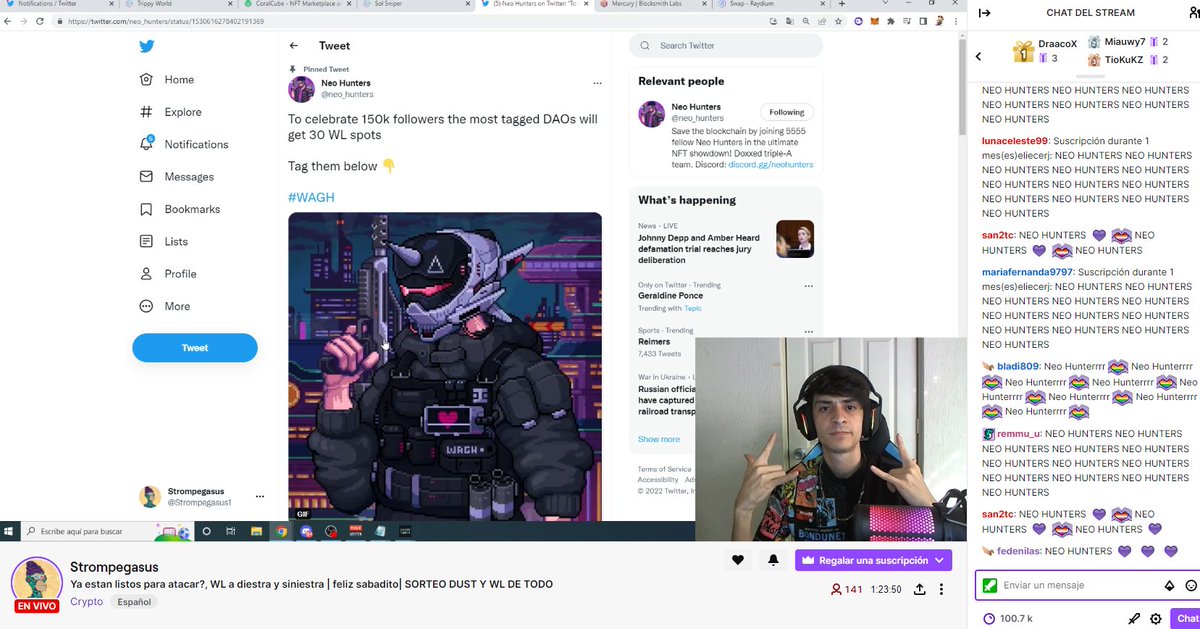Click the blue Tweet button
Screen dimensions: 1200x629
pos(195,348)
